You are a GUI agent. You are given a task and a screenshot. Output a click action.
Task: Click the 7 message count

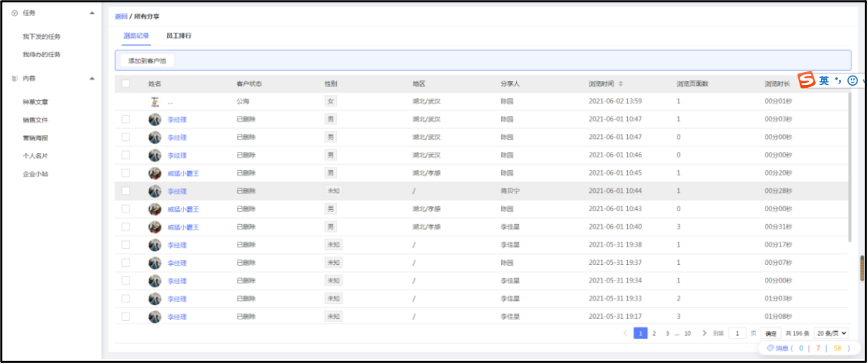[818, 349]
